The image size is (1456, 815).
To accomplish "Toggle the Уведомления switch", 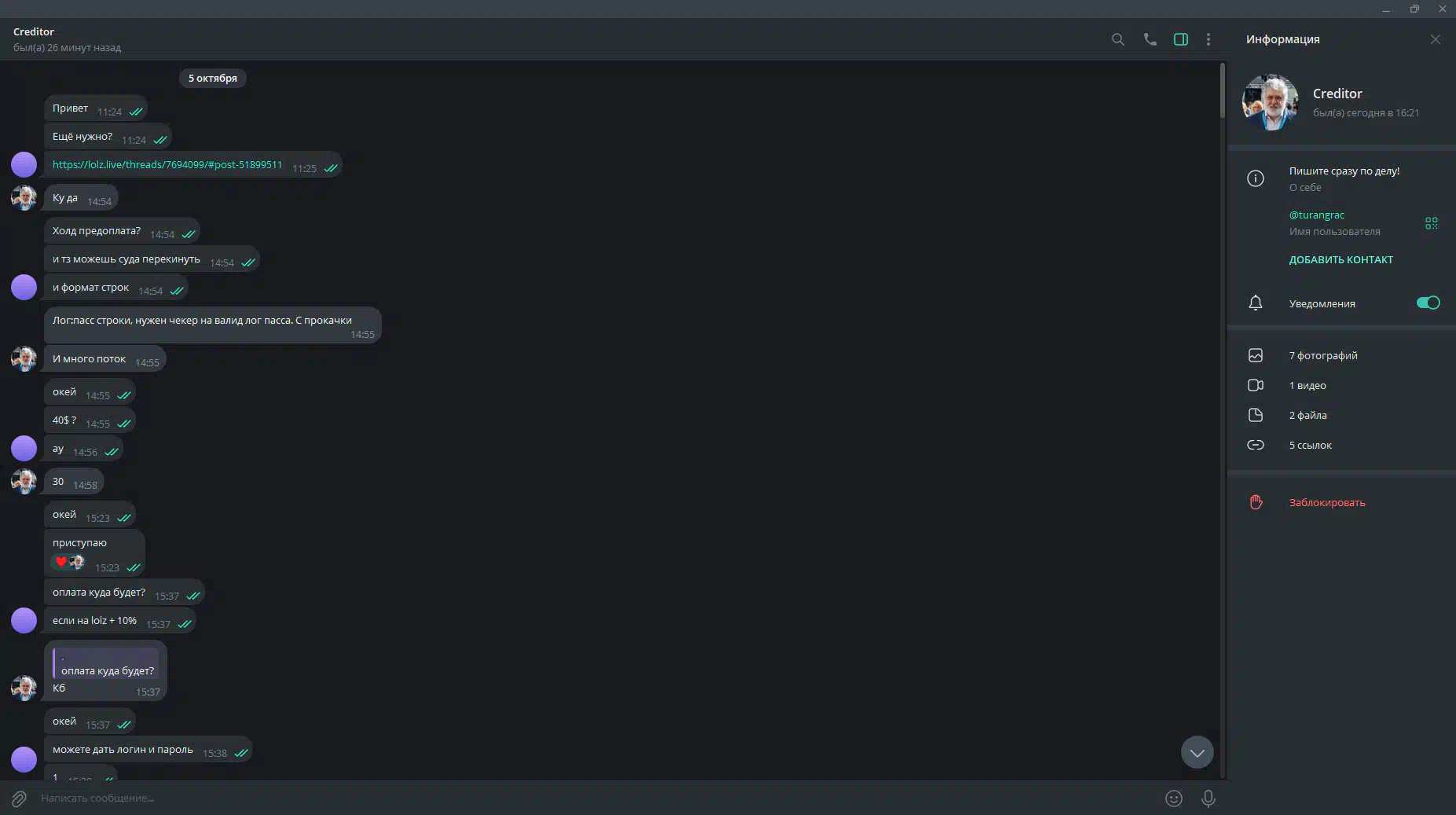I will 1428,303.
